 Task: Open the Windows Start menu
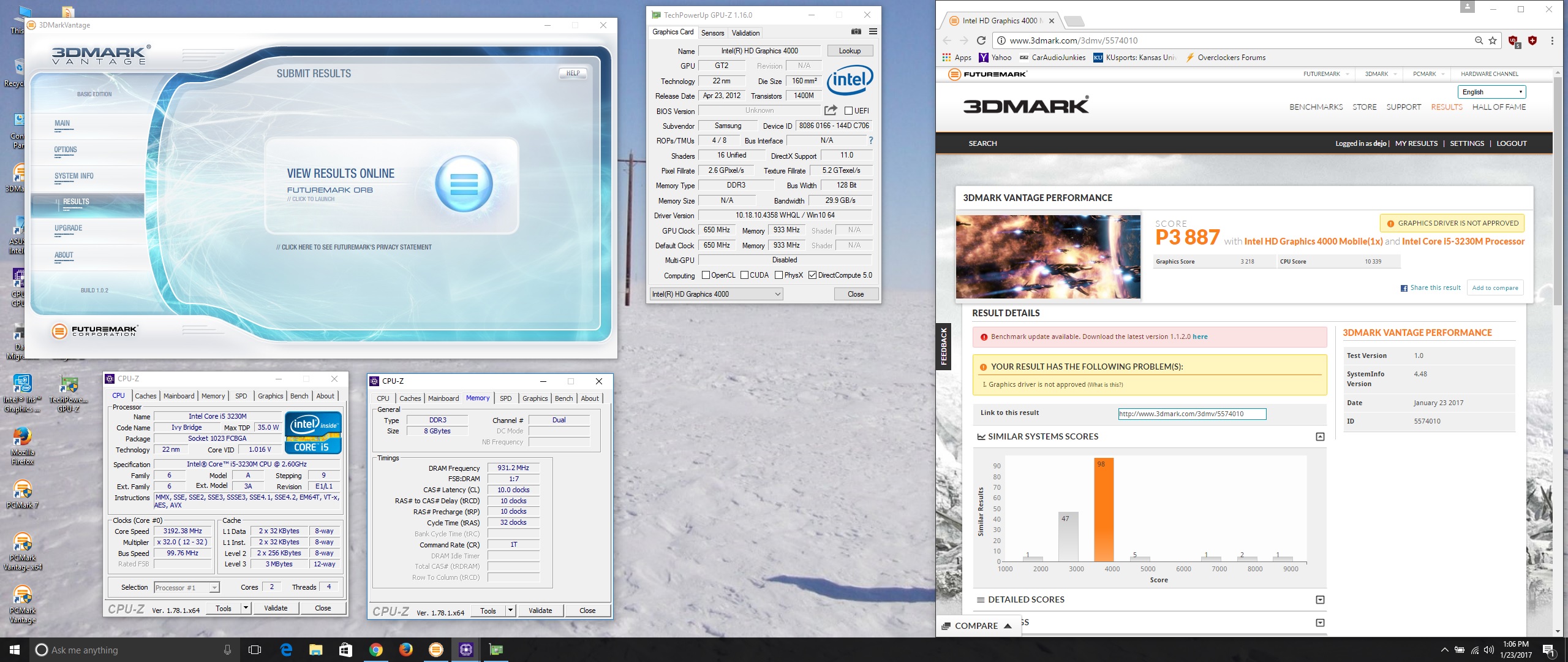pos(15,650)
